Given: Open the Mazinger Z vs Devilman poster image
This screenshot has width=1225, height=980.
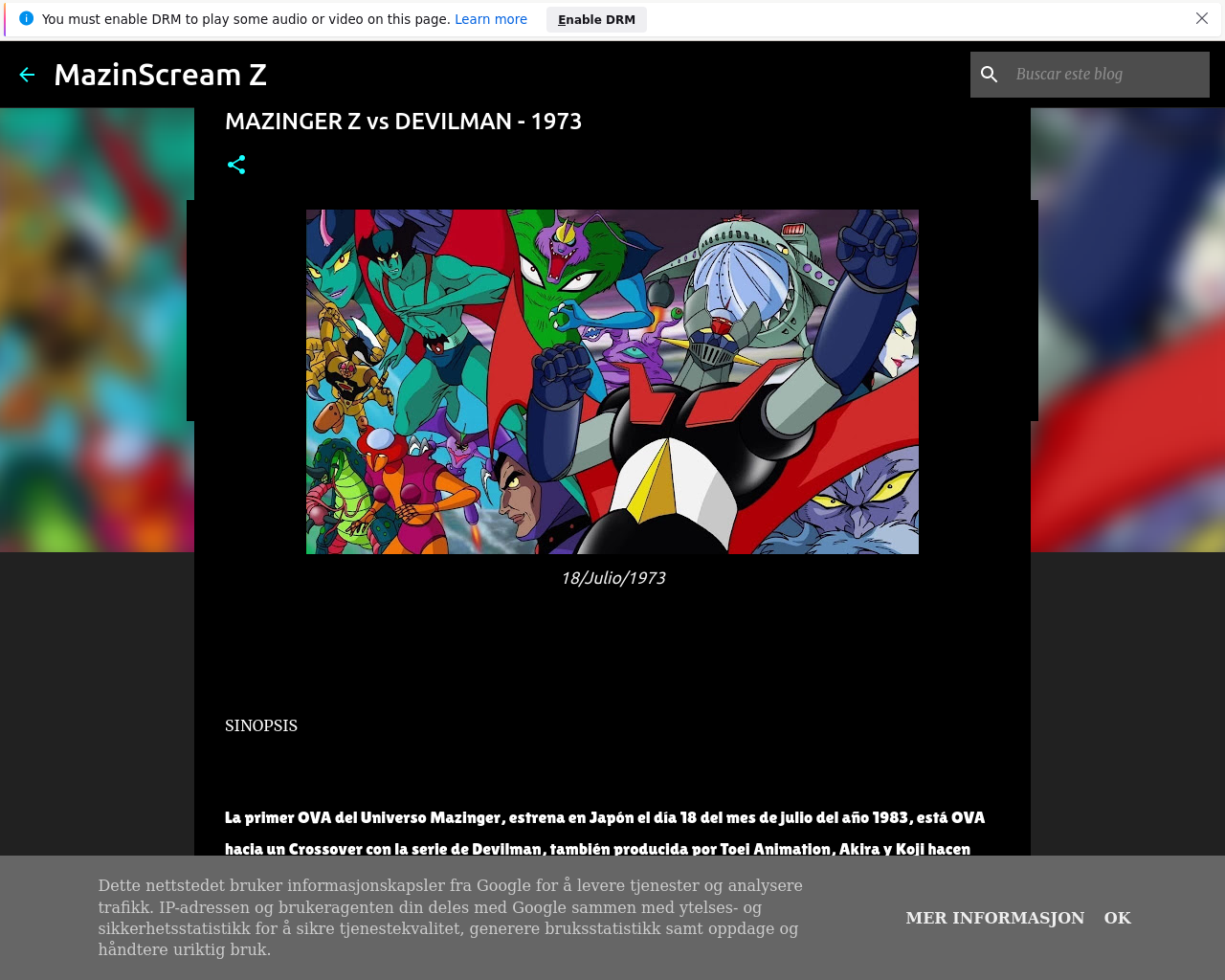Looking at the screenshot, I should pos(612,382).
